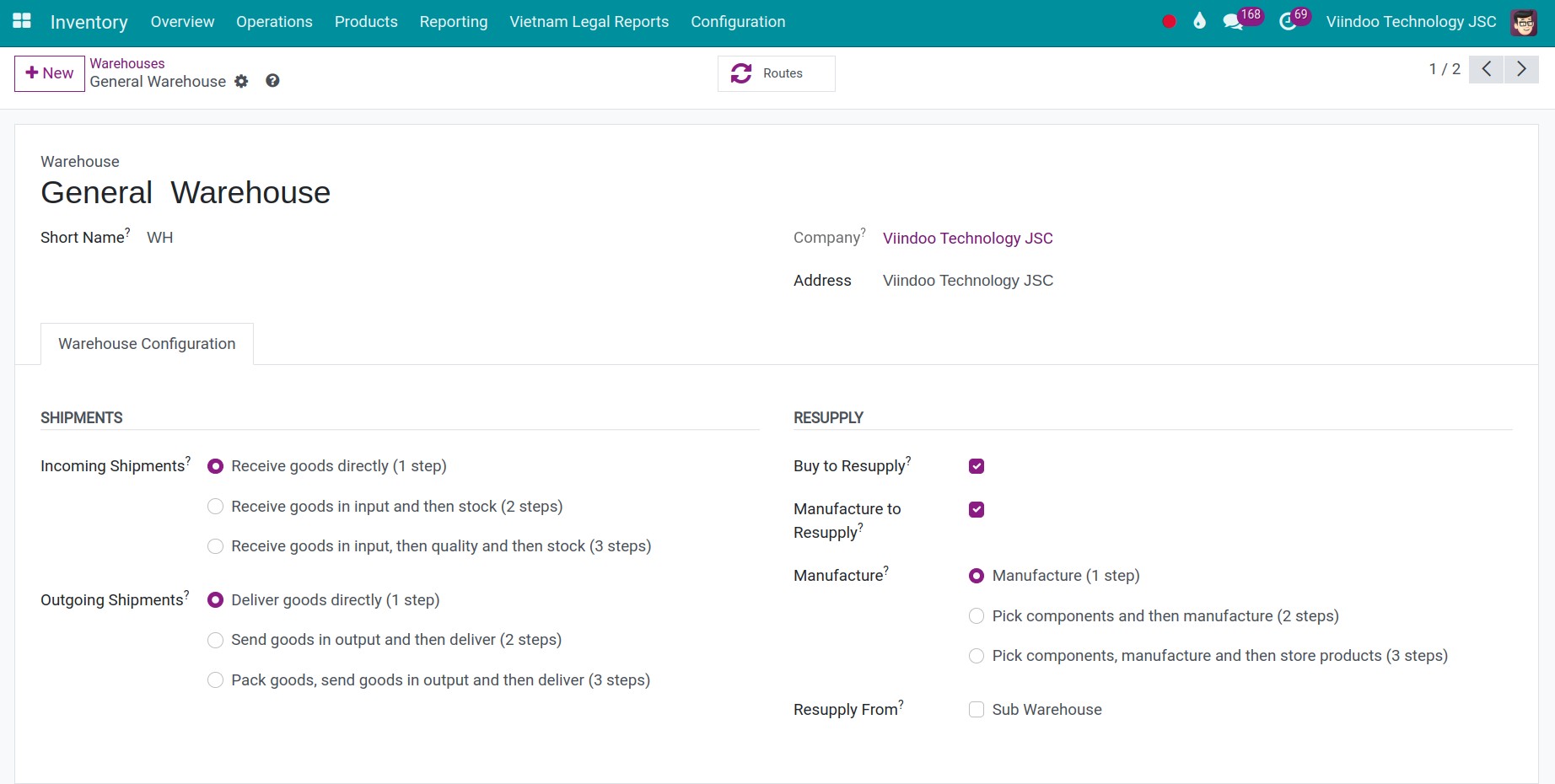Image resolution: width=1555 pixels, height=784 pixels.
Task: Open the activities panel showing 69 items
Action: coord(1287,21)
